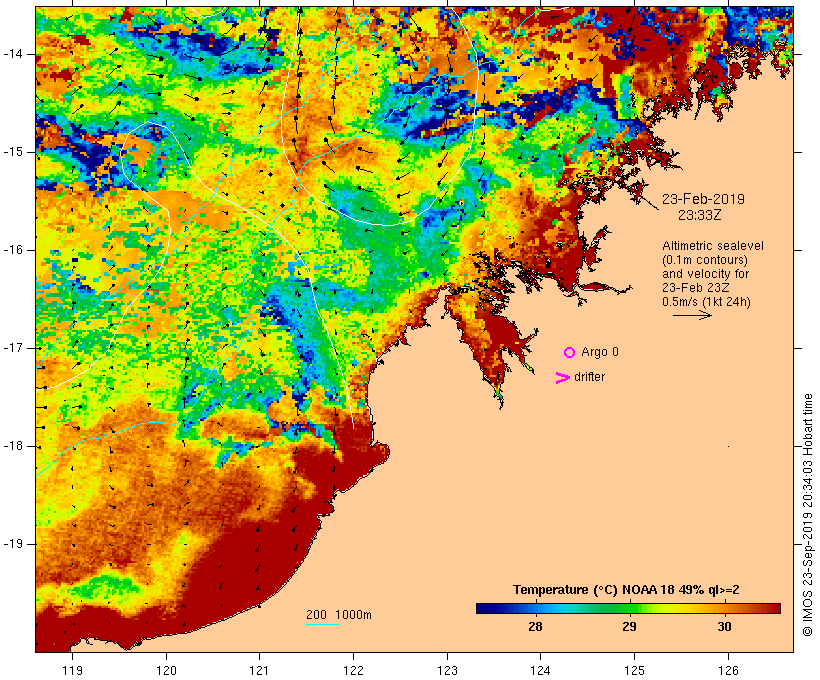Click the '(0.1m contours)' text
Viewport: 820px width, 680px height.
pos(705,260)
